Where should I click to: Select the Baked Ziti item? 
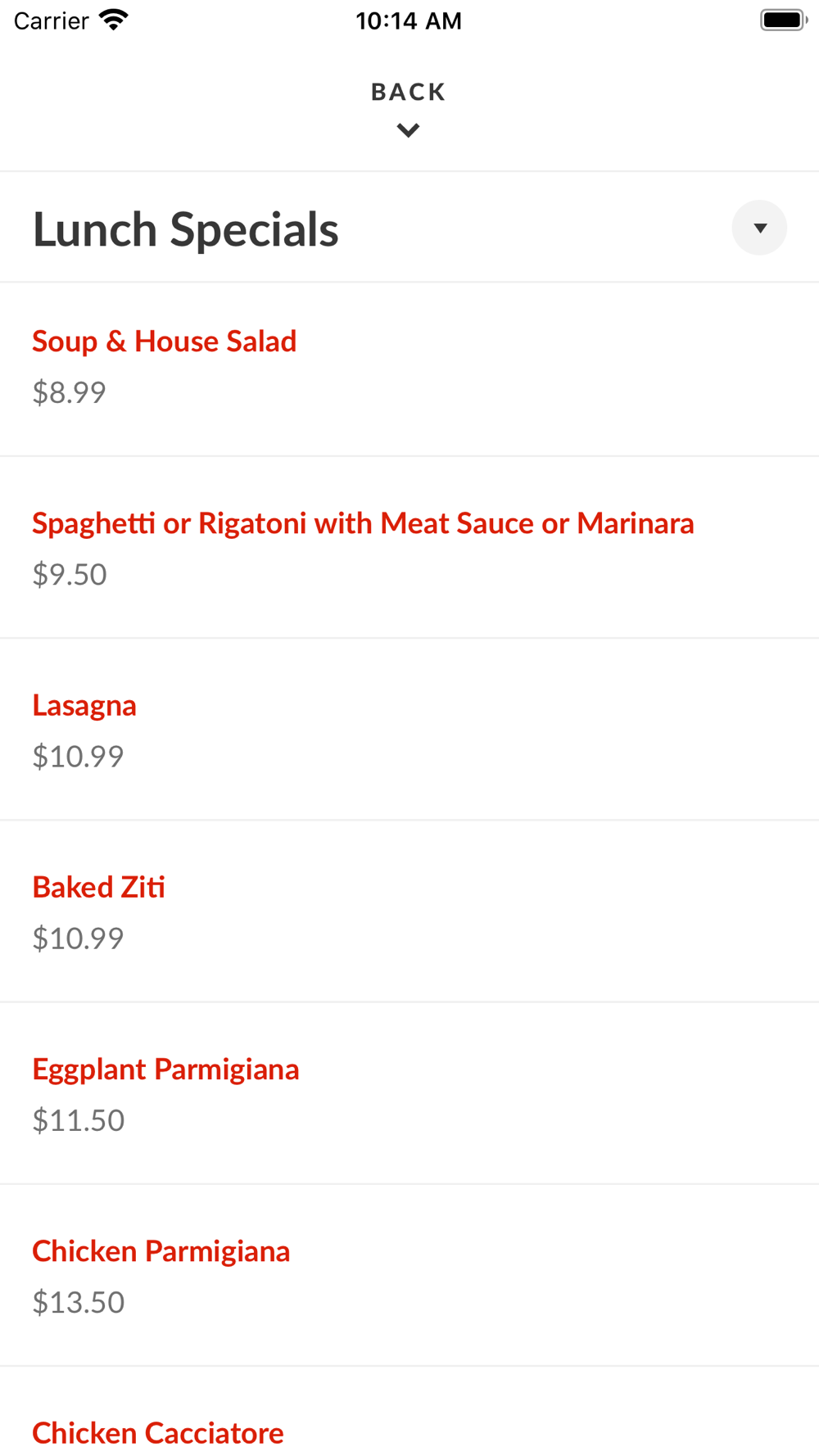coord(99,887)
